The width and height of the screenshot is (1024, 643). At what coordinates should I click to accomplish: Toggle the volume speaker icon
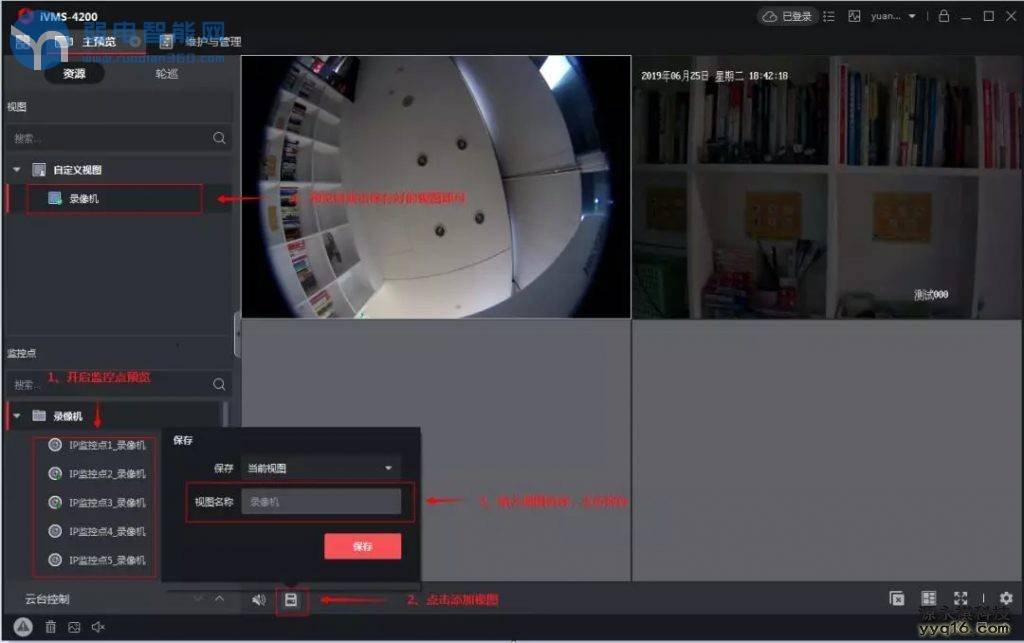click(259, 600)
